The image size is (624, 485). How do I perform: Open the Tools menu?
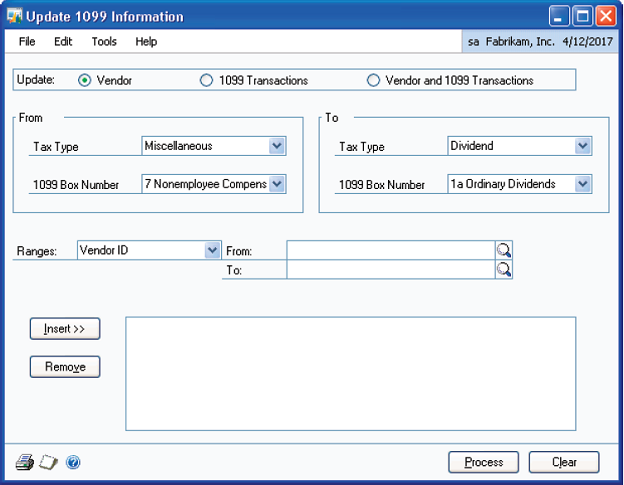click(104, 42)
